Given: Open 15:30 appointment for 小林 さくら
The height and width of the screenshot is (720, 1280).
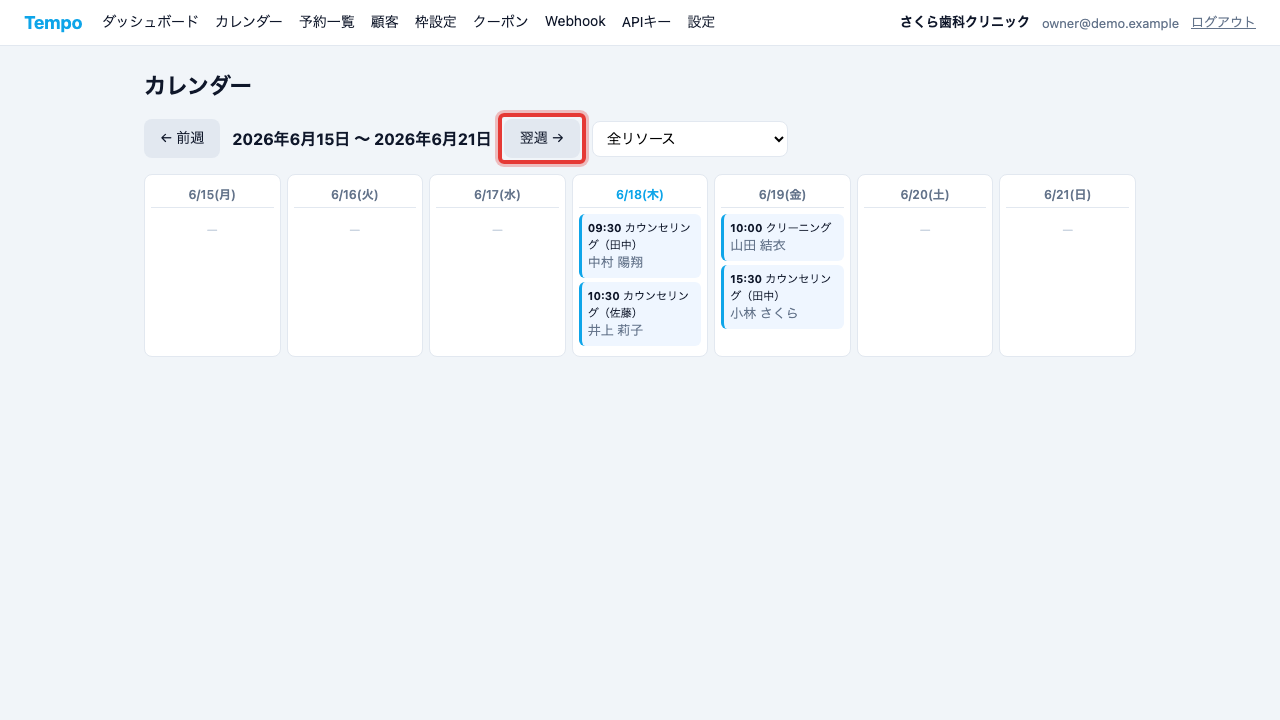Looking at the screenshot, I should [x=782, y=297].
